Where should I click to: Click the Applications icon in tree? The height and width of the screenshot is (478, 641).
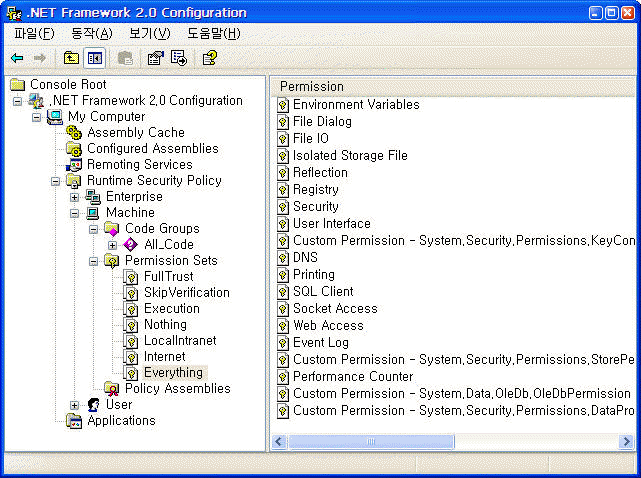74,421
